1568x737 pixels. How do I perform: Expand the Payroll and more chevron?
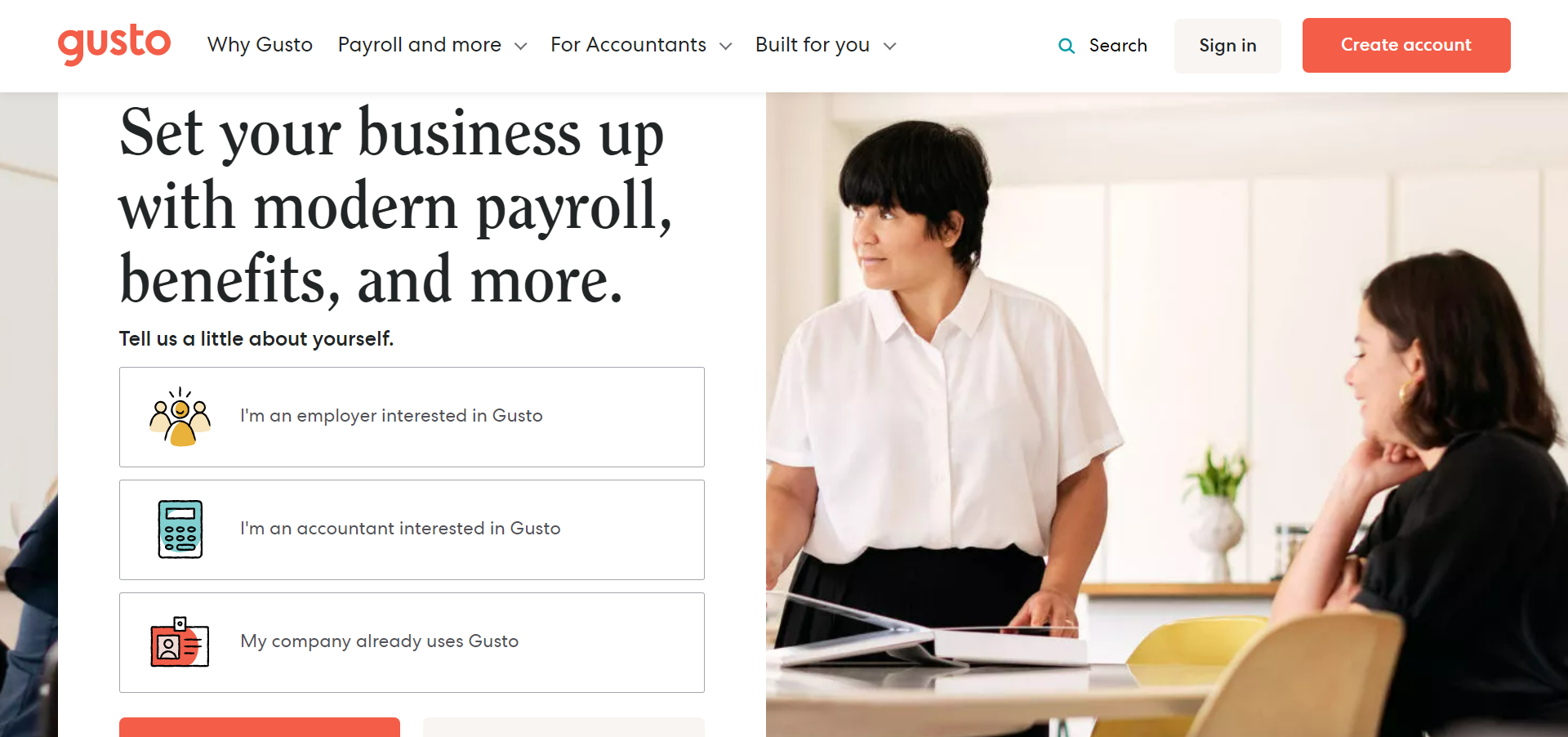click(520, 47)
